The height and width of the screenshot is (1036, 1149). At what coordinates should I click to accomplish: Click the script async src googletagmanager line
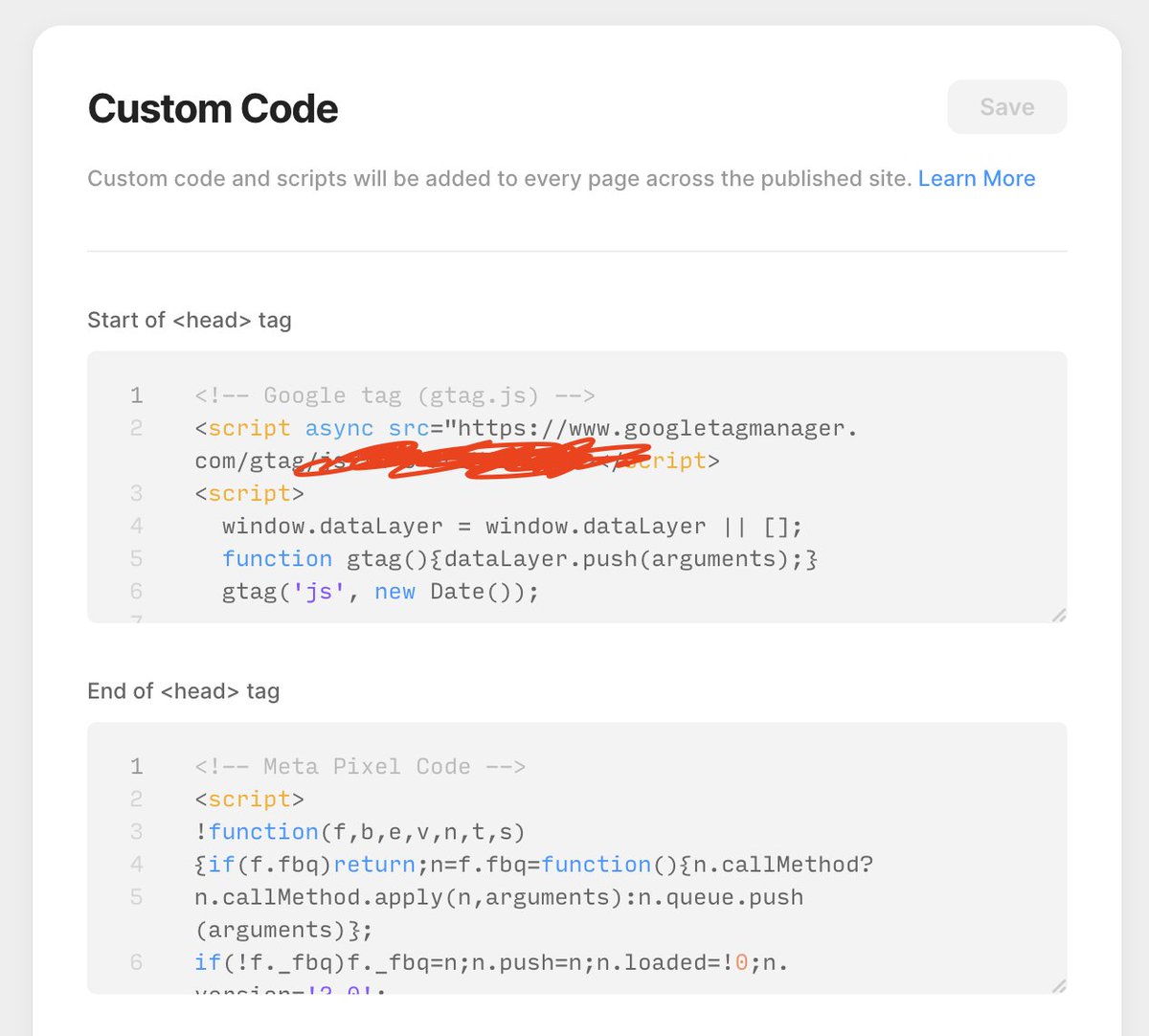526,428
